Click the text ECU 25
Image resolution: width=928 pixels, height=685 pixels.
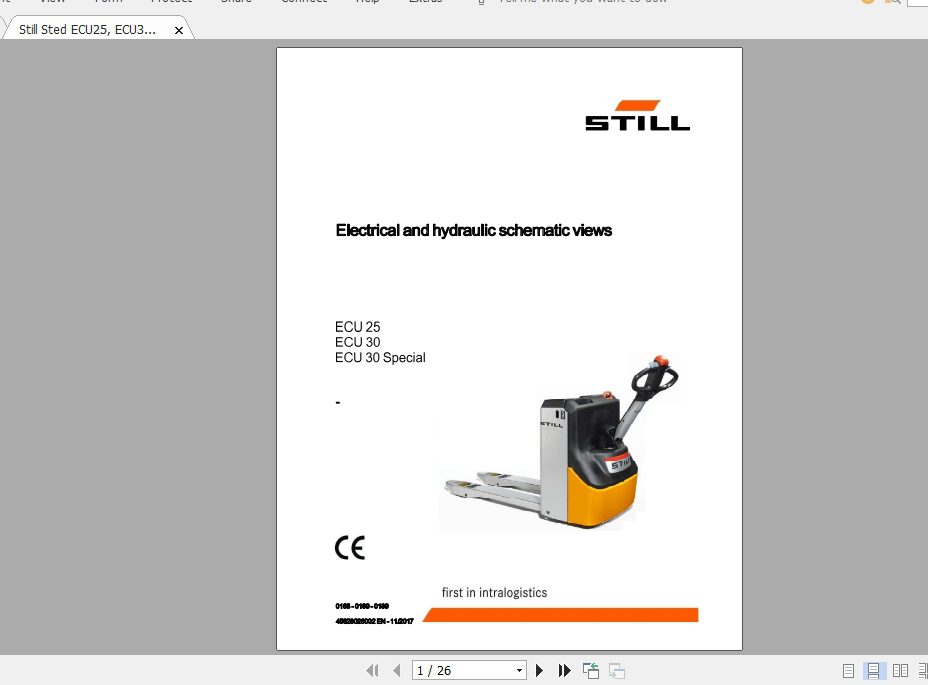pos(357,327)
